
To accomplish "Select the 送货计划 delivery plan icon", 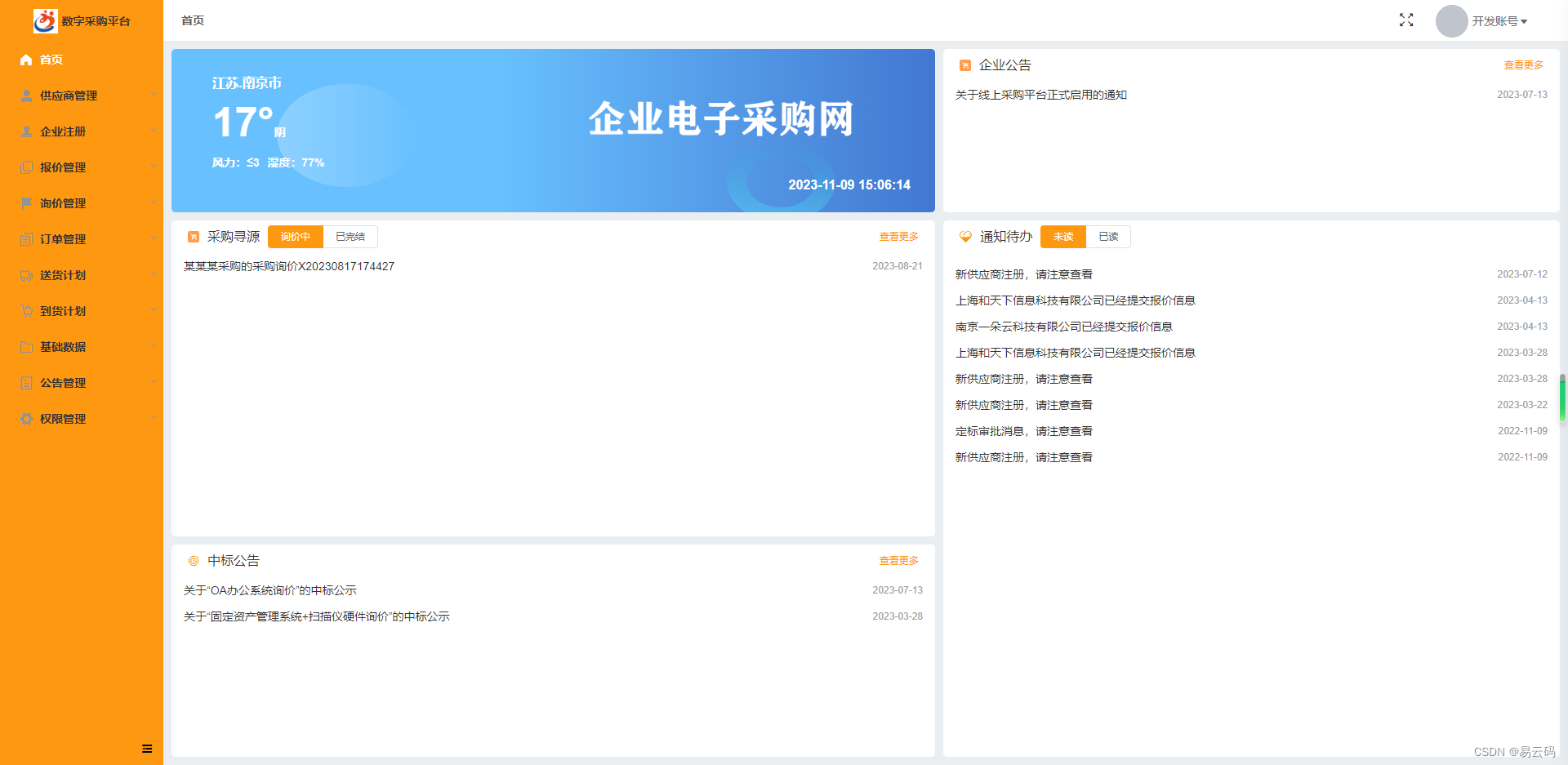I will (25, 275).
